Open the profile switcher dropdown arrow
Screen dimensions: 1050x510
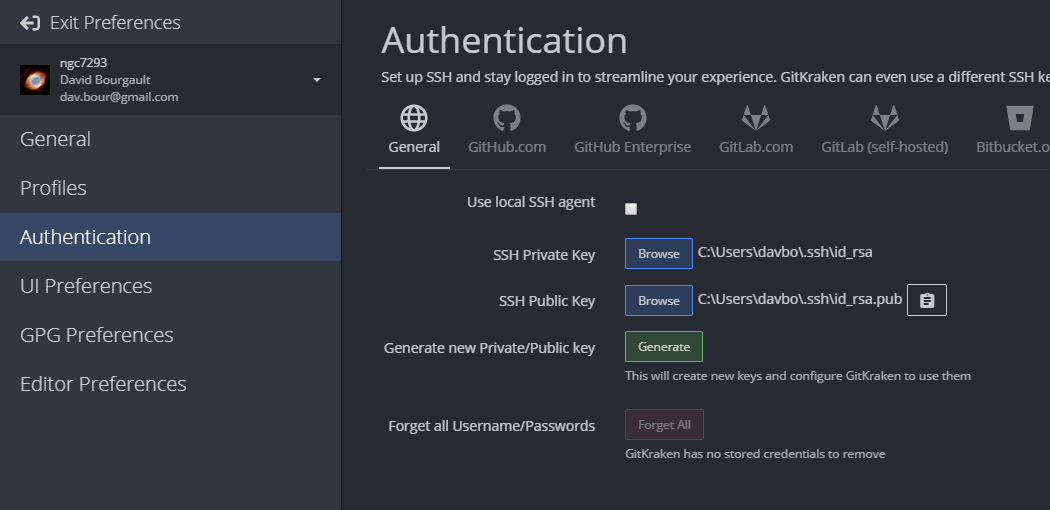click(x=317, y=80)
